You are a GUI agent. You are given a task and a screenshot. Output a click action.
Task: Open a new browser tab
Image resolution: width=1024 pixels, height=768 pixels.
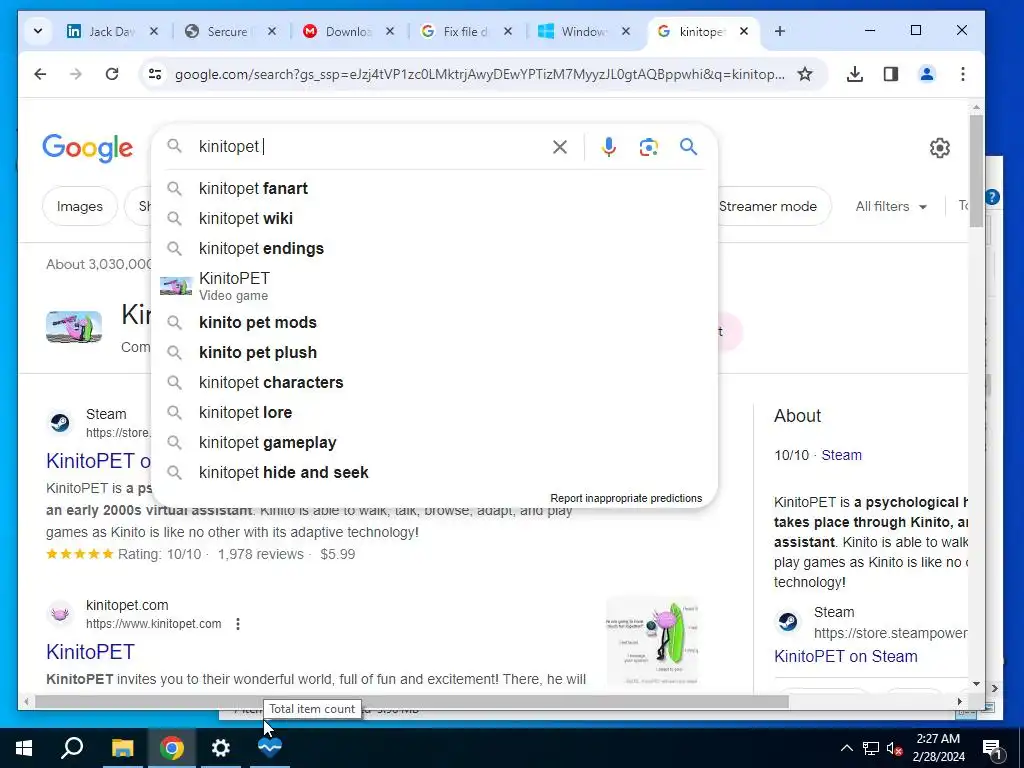pyautogui.click(x=780, y=31)
